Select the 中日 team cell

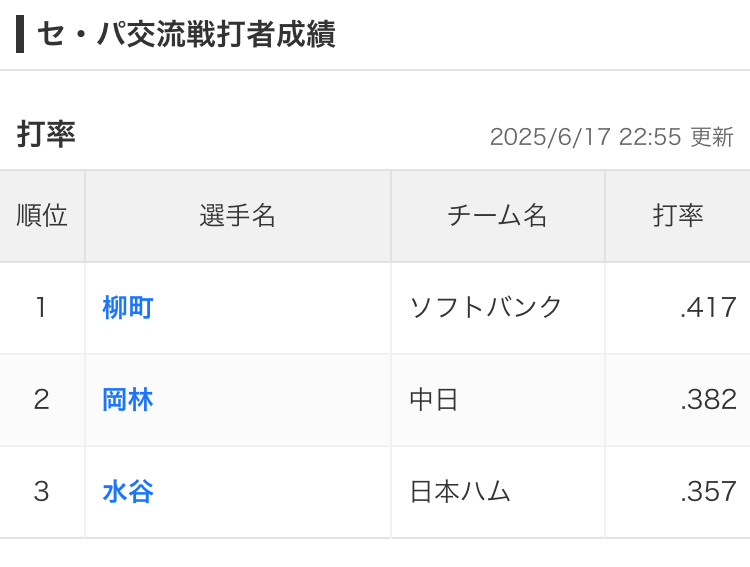[x=434, y=400]
